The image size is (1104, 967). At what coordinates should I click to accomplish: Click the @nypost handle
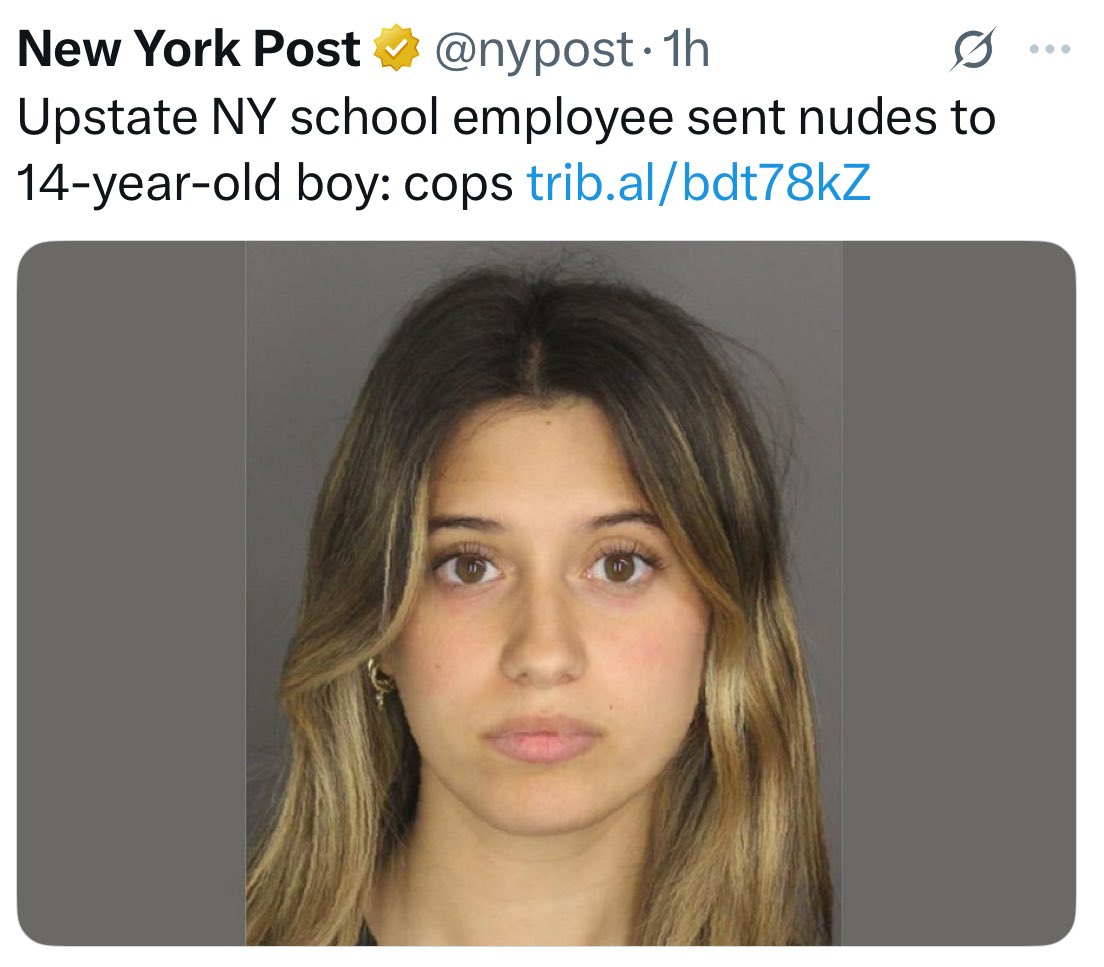[533, 51]
